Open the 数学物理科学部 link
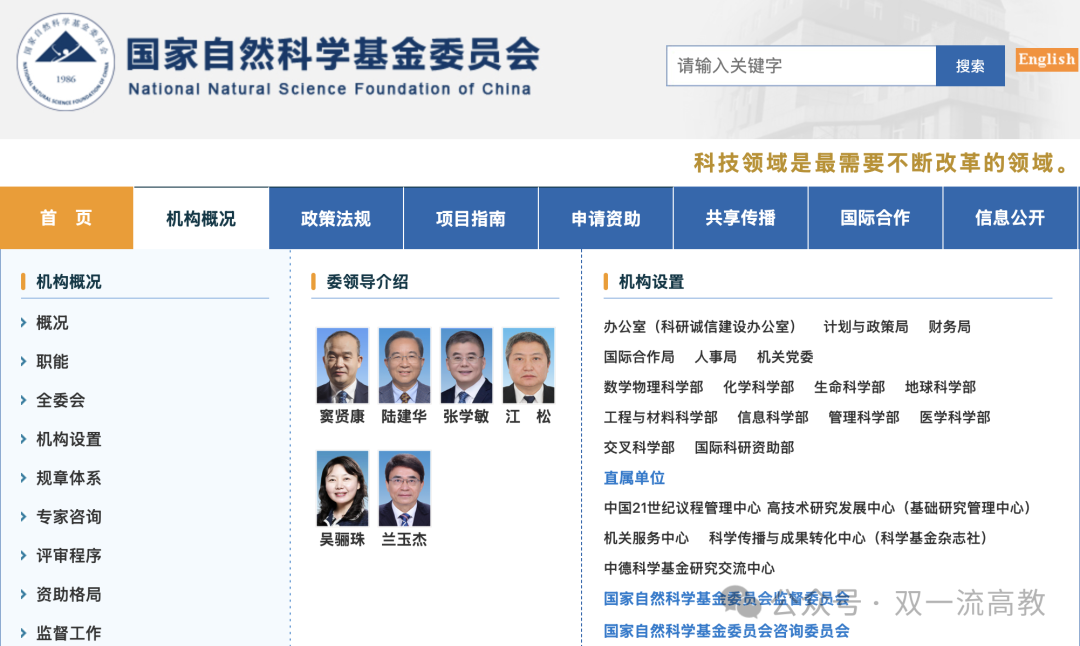 pos(654,387)
